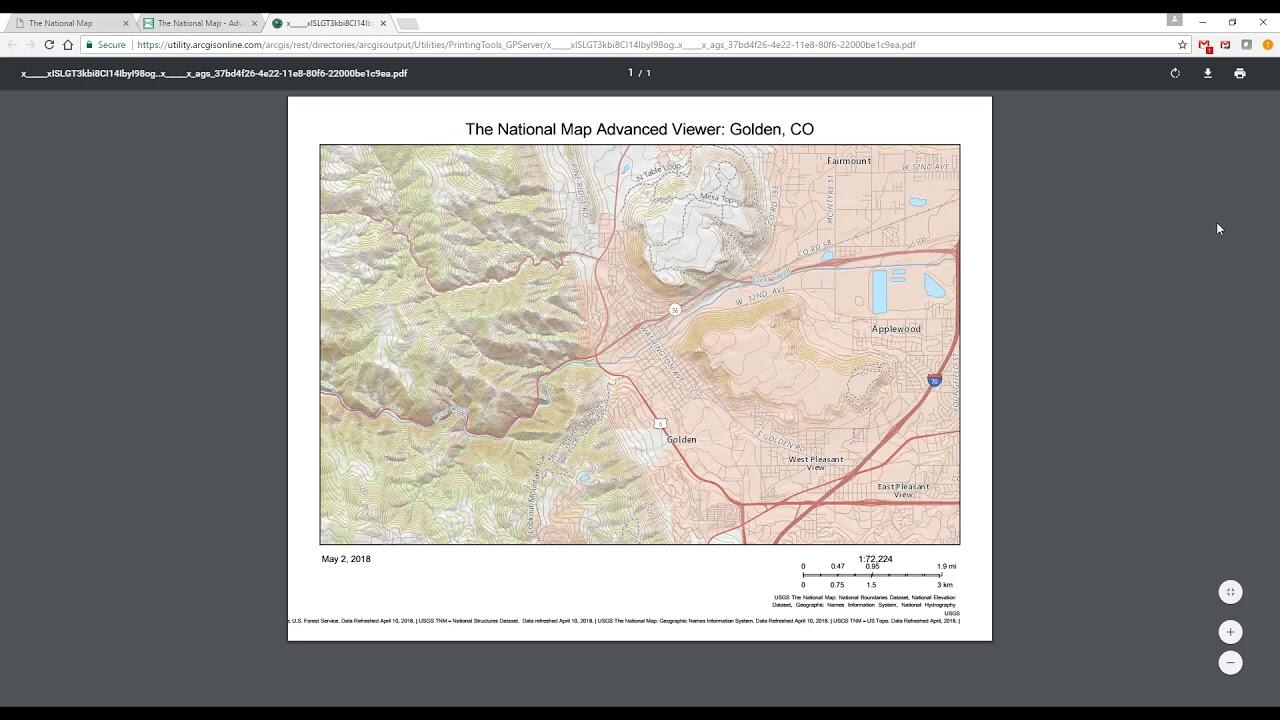Print the Golden, CO map PDF
Viewport: 1280px width, 720px height.
[1239, 73]
